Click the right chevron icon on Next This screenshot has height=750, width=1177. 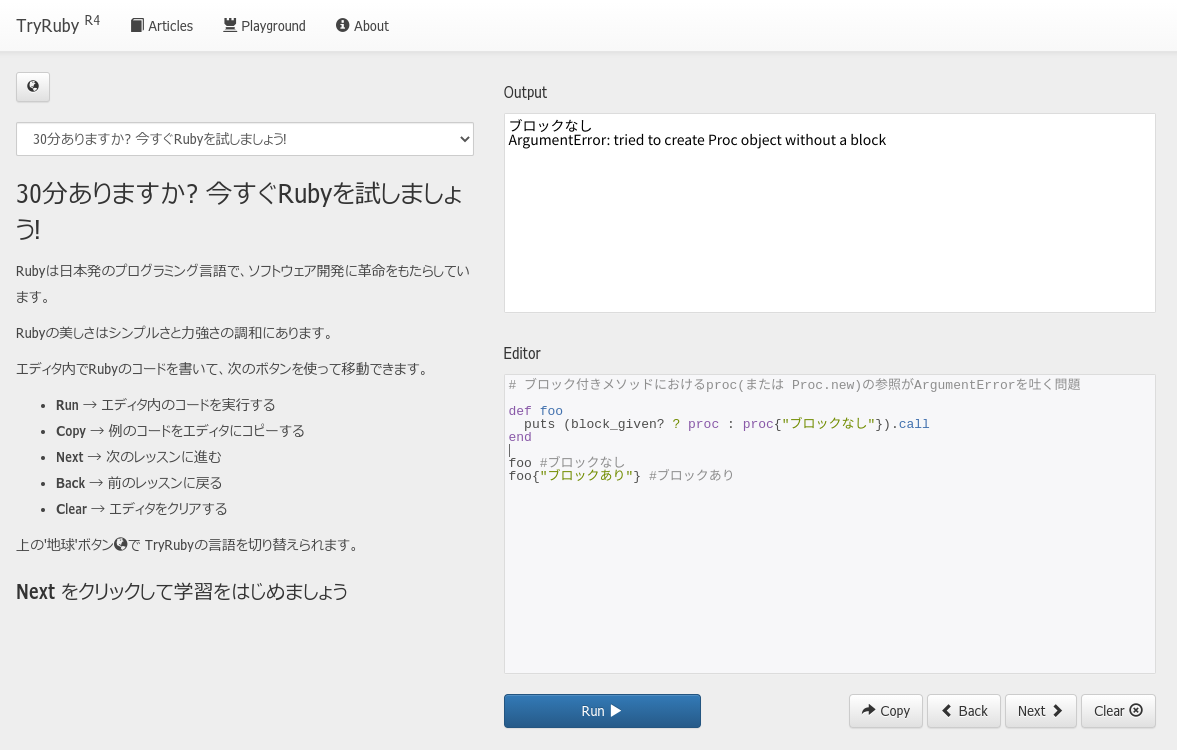pos(1058,711)
